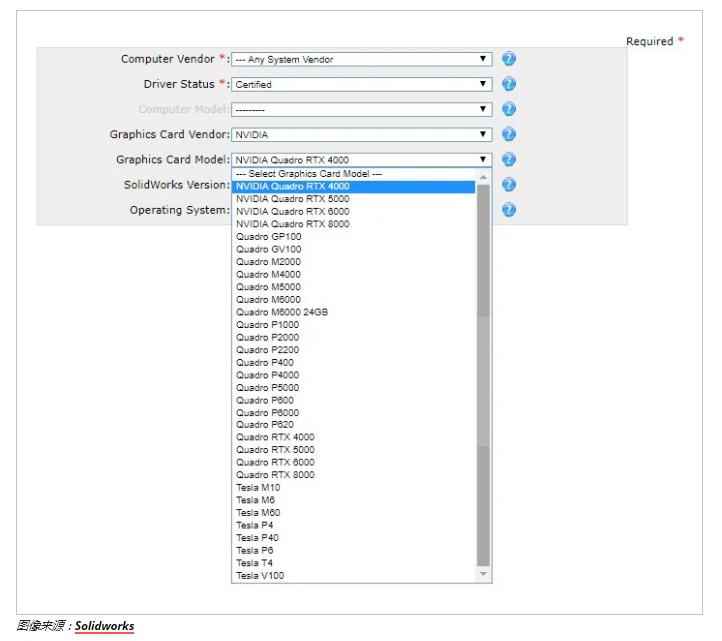Click scroll up arrow of model list
This screenshot has height=641, width=722.
click(x=484, y=176)
